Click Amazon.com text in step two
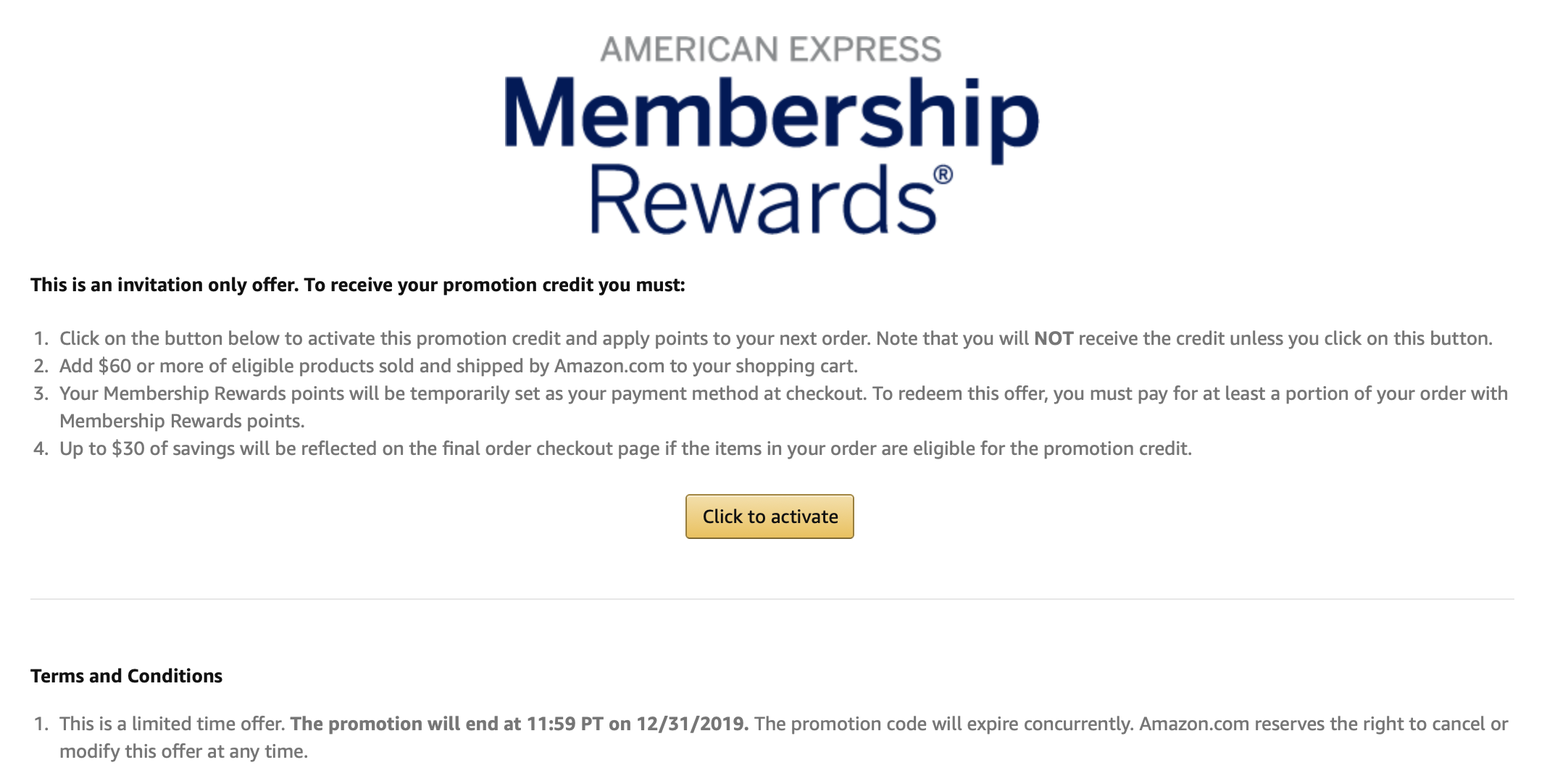This screenshot has width=1568, height=765. [x=609, y=366]
